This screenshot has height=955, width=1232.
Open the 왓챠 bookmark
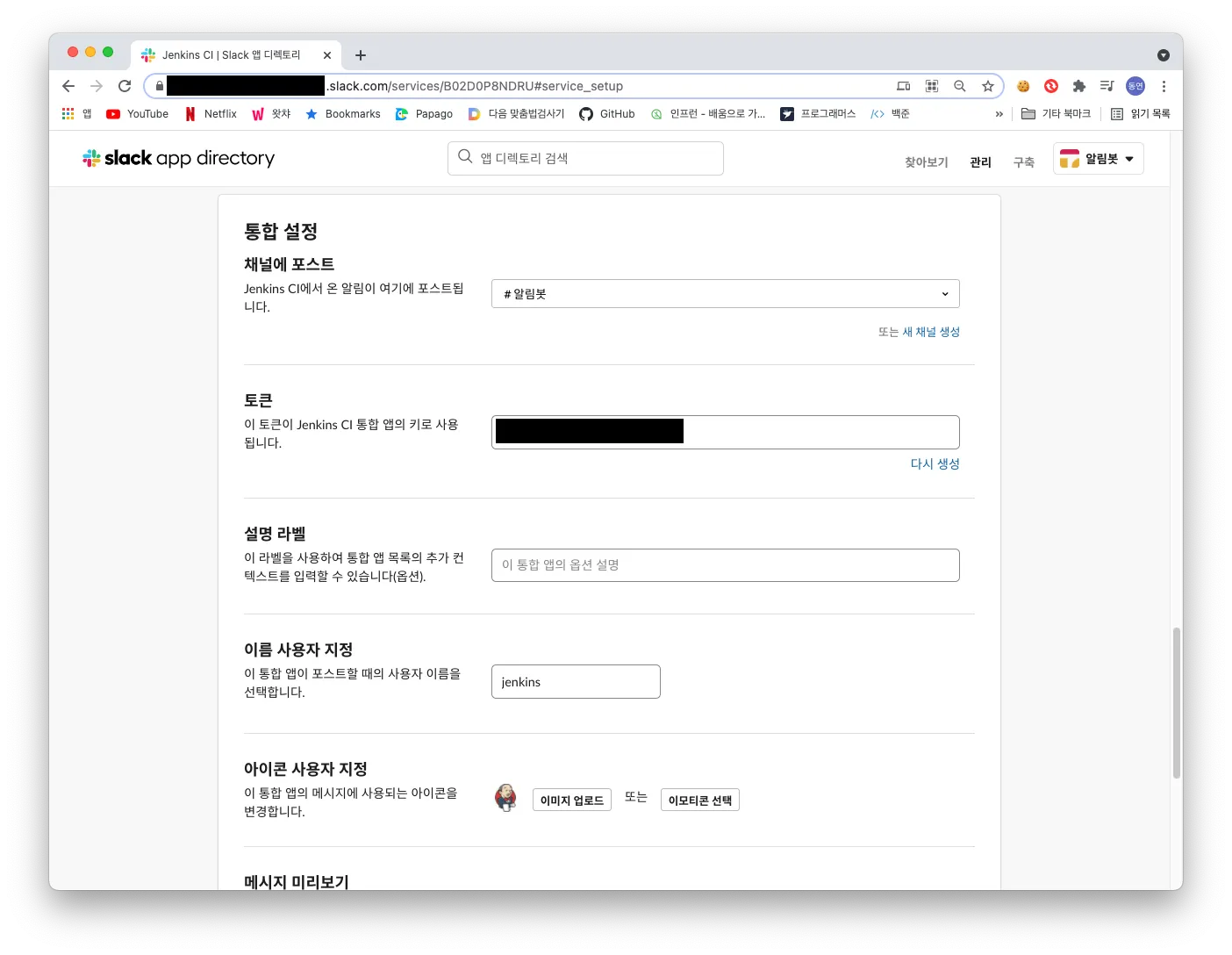pyautogui.click(x=271, y=114)
